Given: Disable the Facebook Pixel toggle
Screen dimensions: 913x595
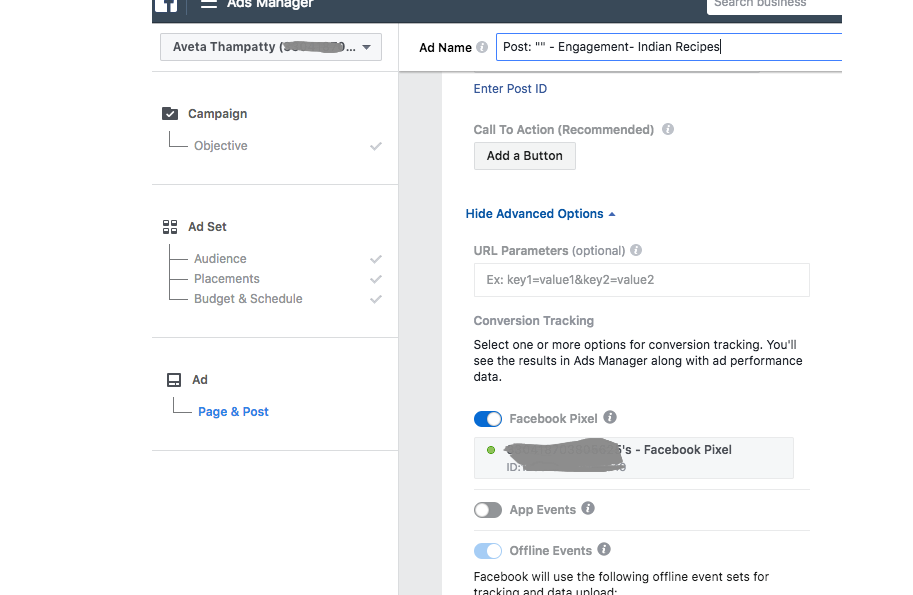Looking at the screenshot, I should [x=488, y=419].
